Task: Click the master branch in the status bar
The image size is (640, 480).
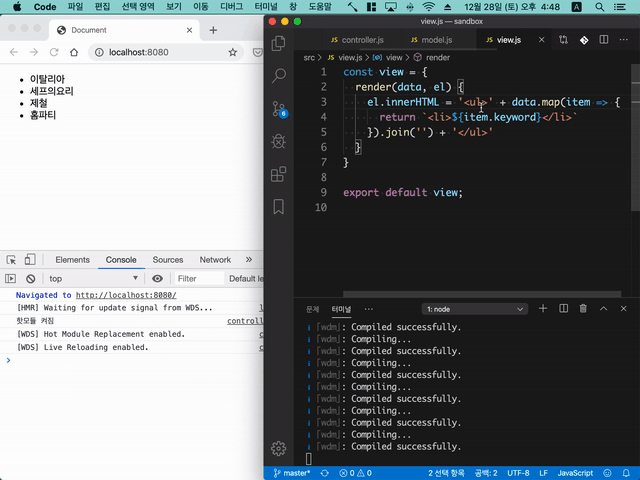Action: [x=291, y=473]
